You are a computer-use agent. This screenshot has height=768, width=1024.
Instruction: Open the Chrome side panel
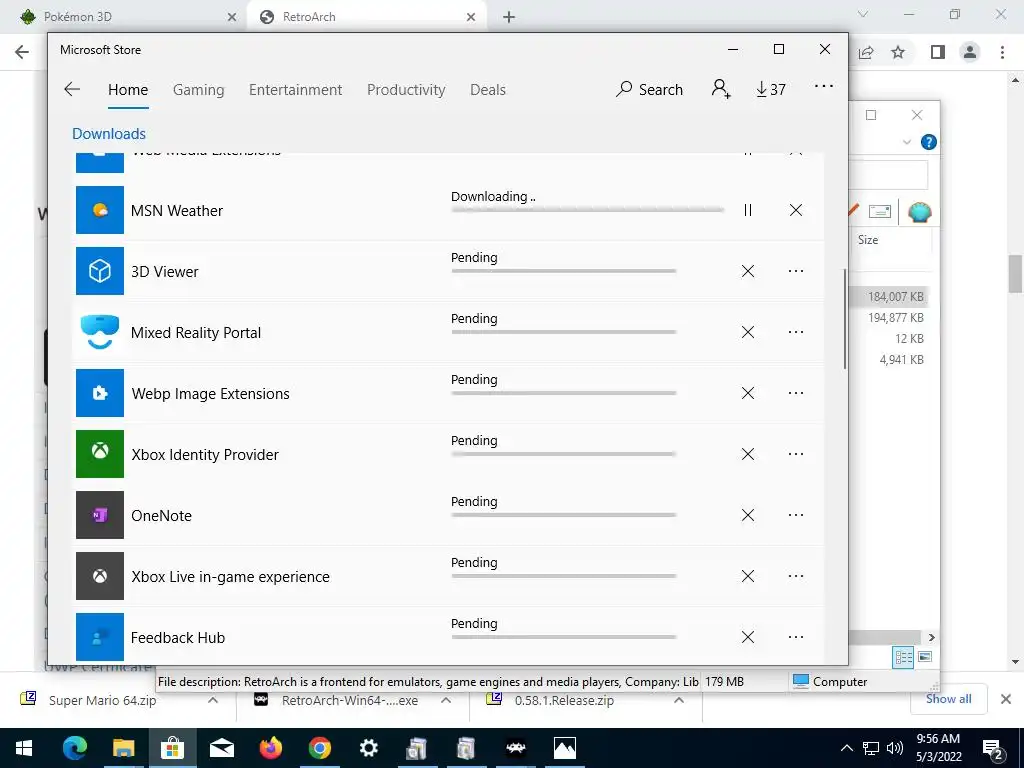coord(938,52)
